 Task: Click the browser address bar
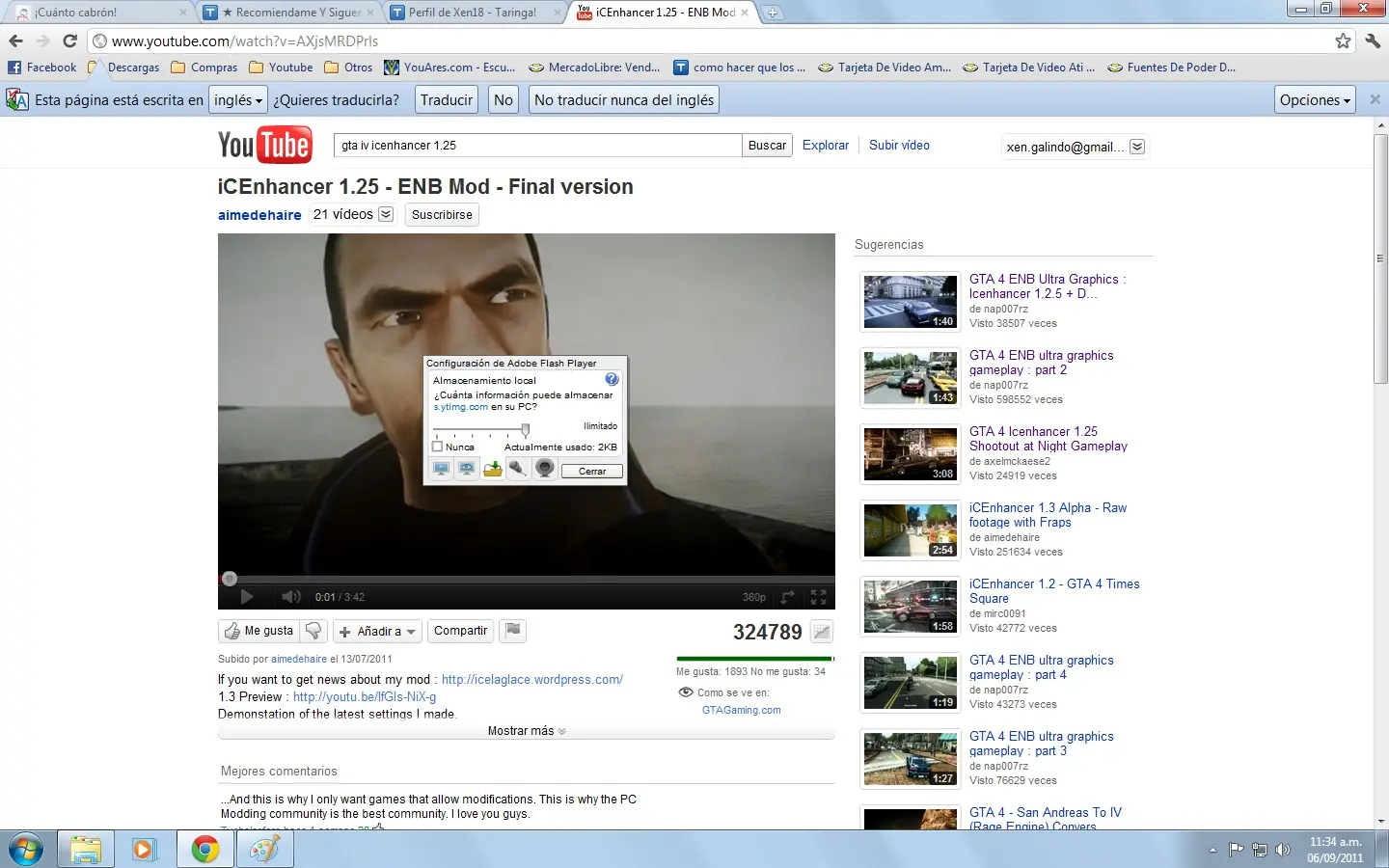[712, 41]
